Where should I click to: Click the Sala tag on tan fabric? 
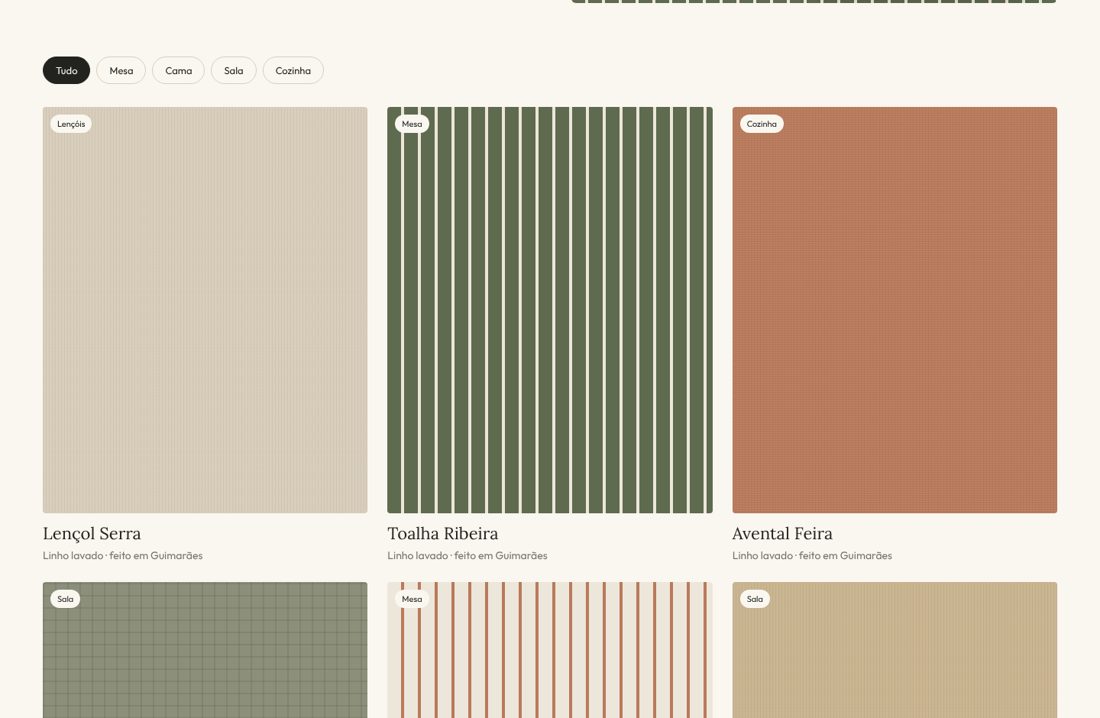pos(755,599)
